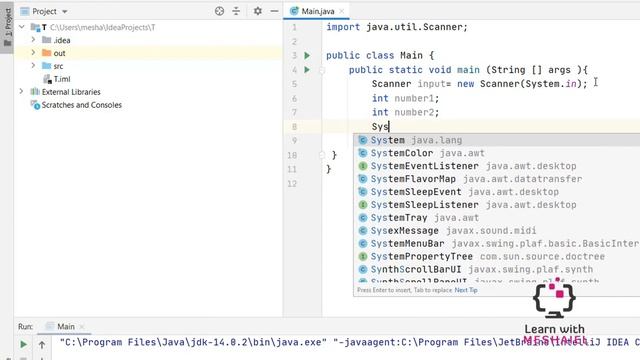Choose SystemTray java.awt completion
640x360 pixels.
click(x=496, y=218)
